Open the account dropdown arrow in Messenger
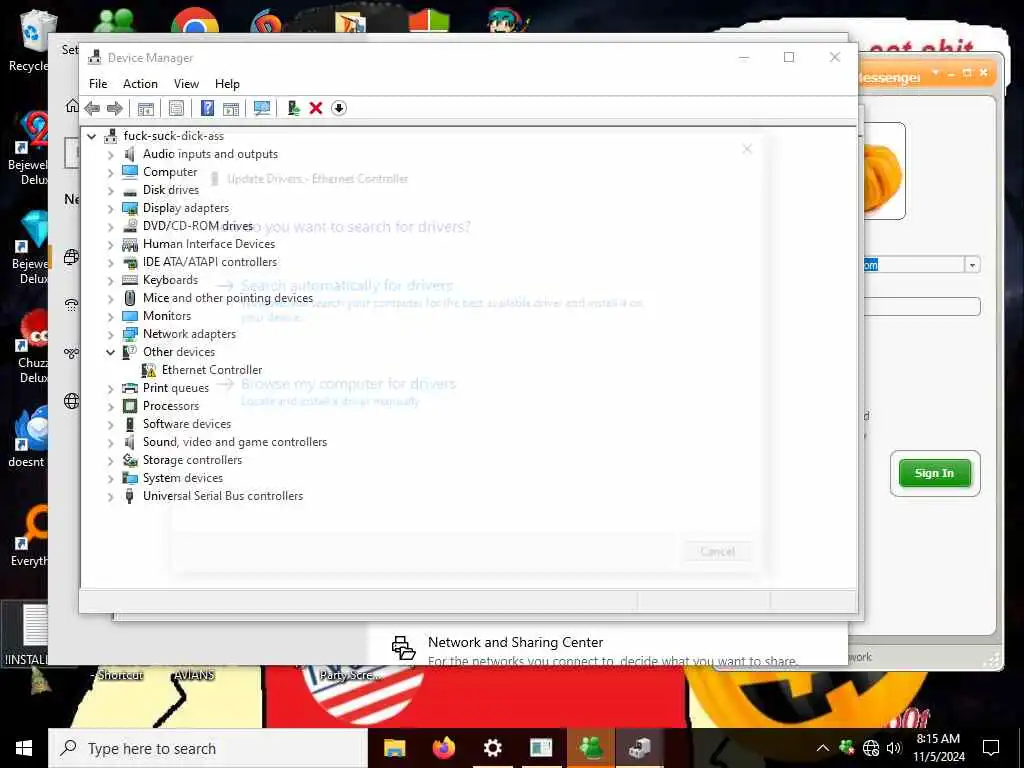 (972, 264)
